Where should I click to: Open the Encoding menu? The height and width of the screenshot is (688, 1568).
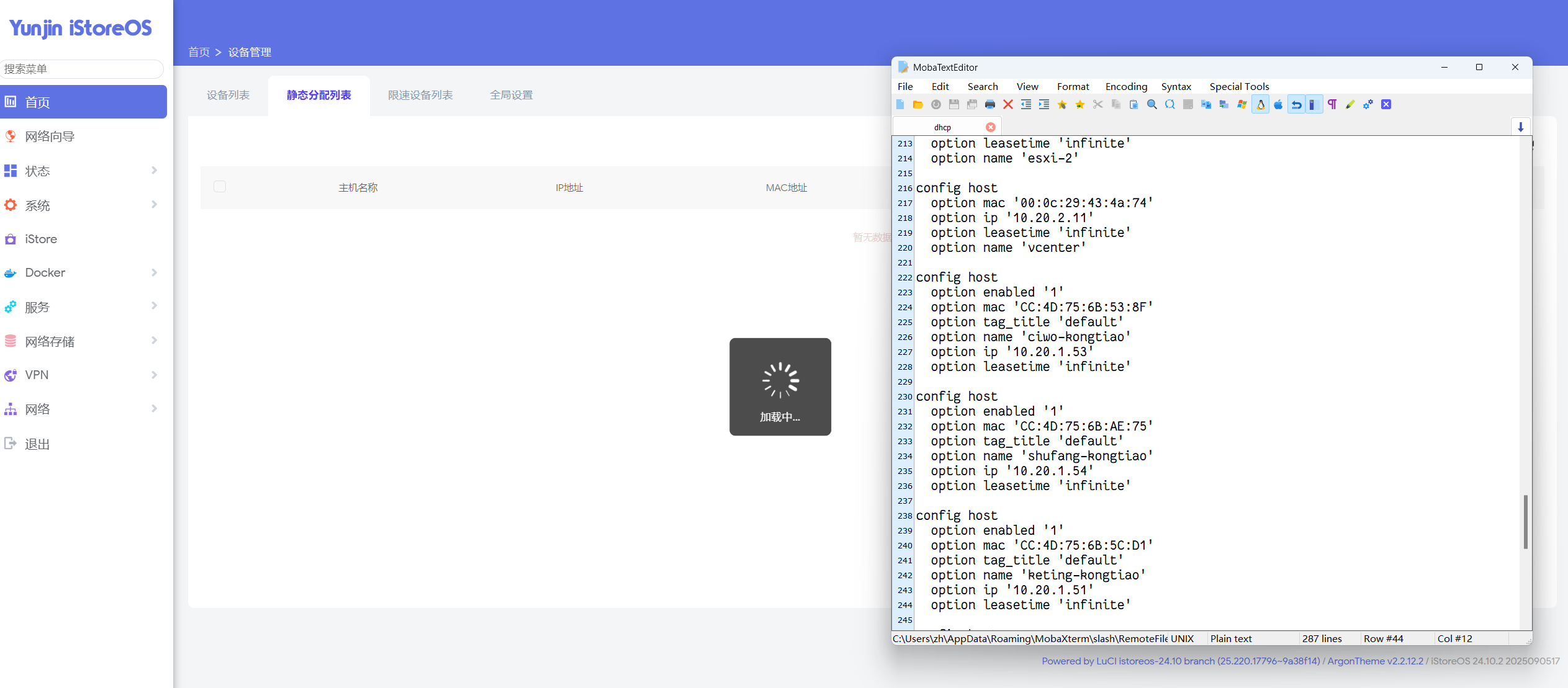(x=1125, y=86)
